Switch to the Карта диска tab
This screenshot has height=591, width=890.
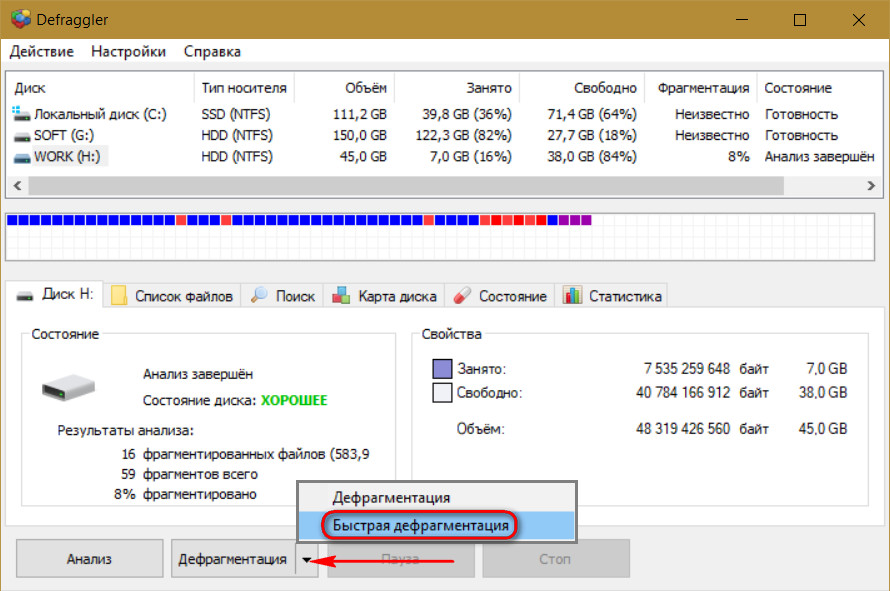(384, 296)
